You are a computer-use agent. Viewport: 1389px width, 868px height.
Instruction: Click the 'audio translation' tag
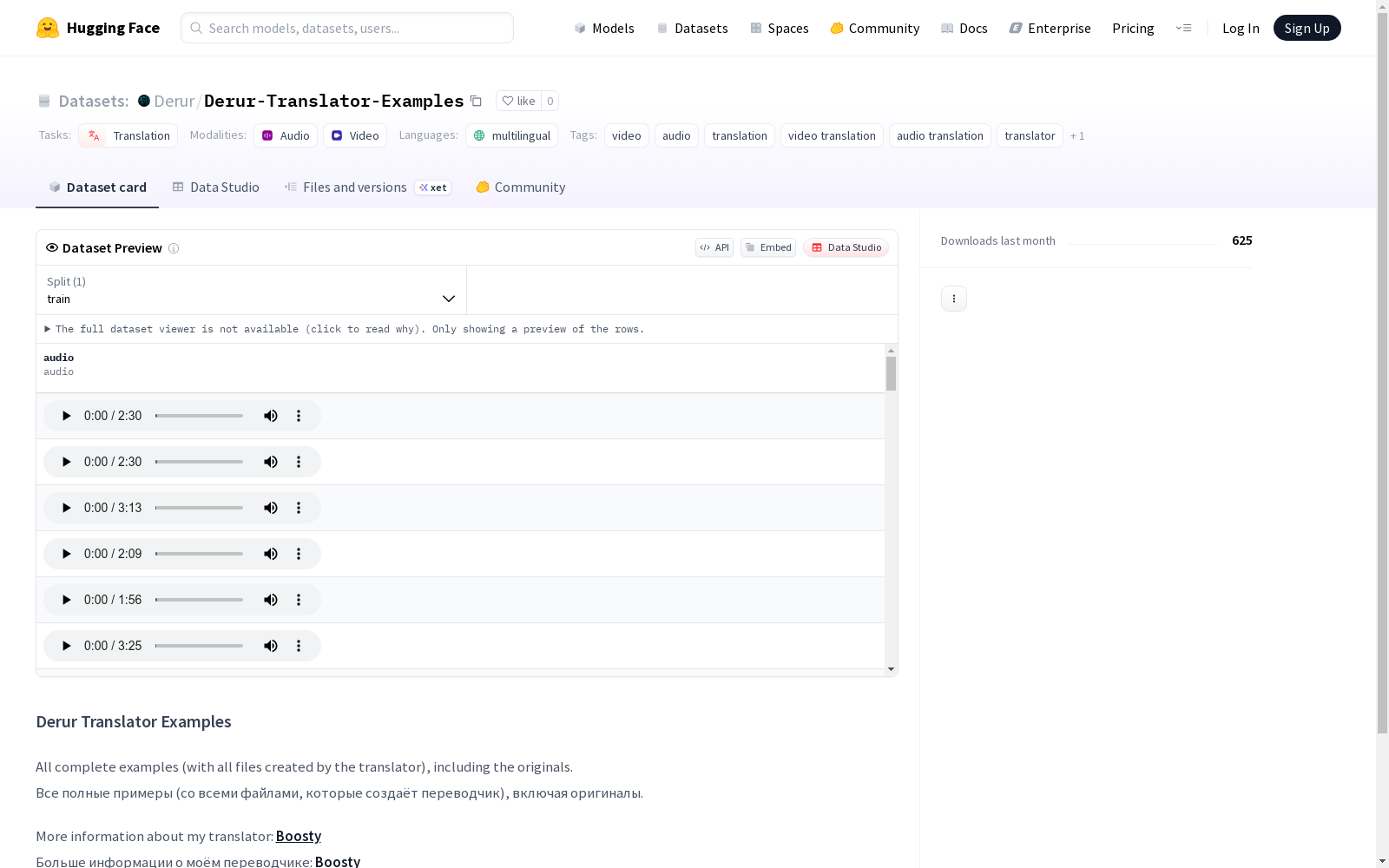pos(940,135)
